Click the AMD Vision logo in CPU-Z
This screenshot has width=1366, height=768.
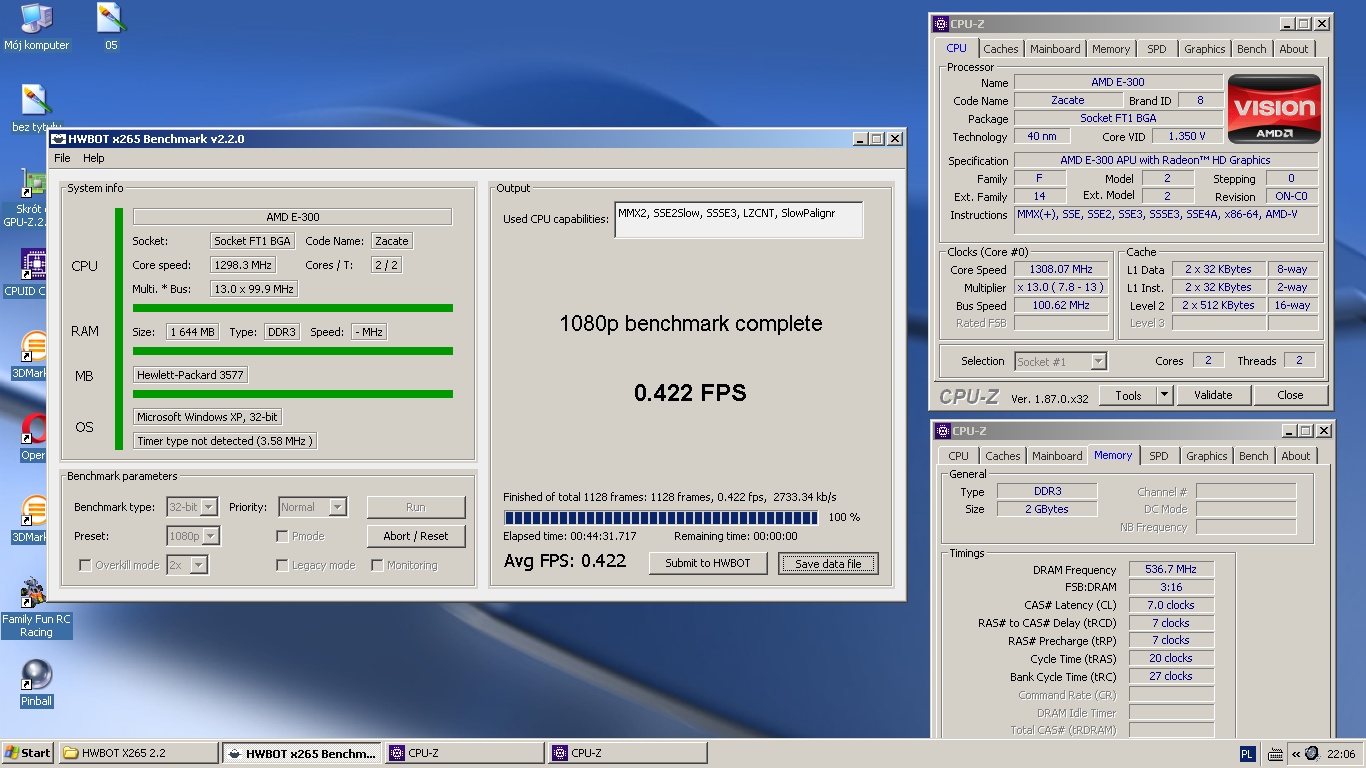[1274, 108]
